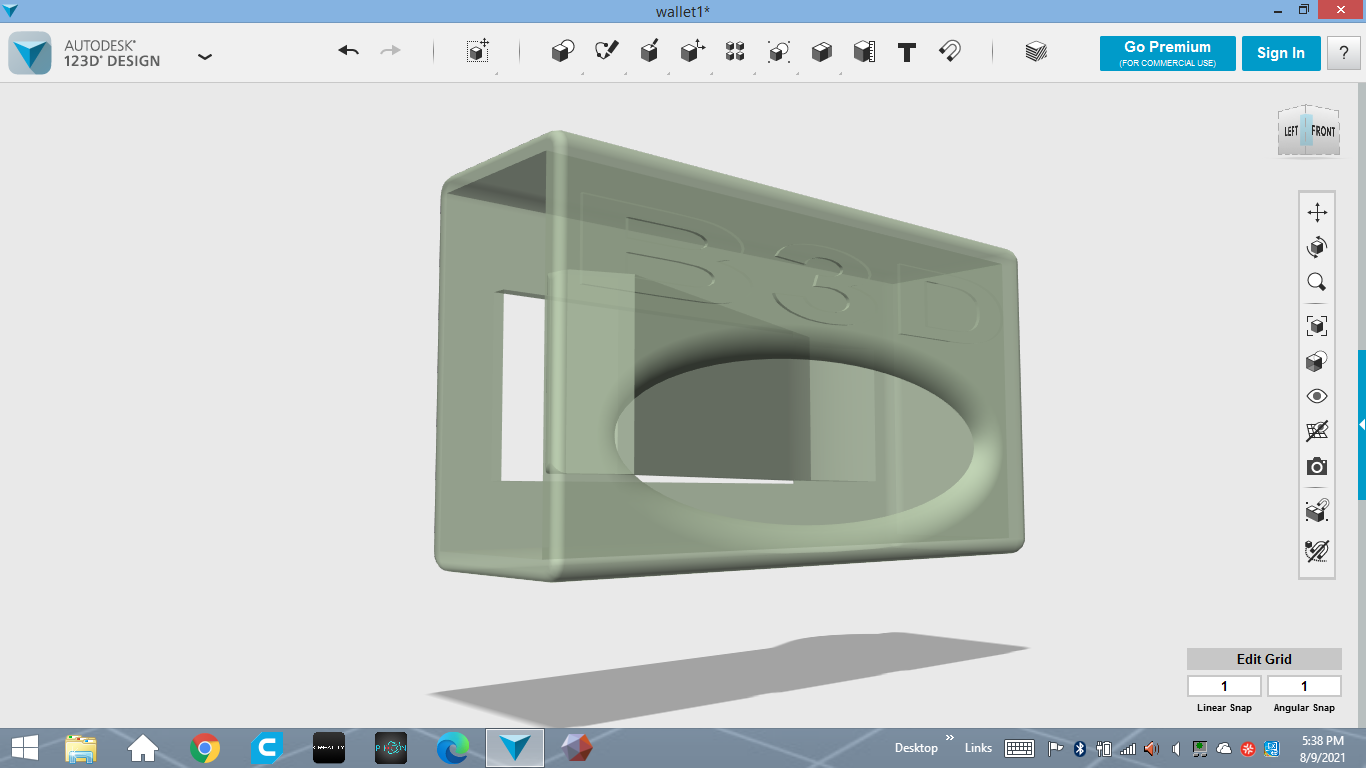1366x768 pixels.
Task: Take a snapshot with the camera icon
Action: tap(1317, 466)
